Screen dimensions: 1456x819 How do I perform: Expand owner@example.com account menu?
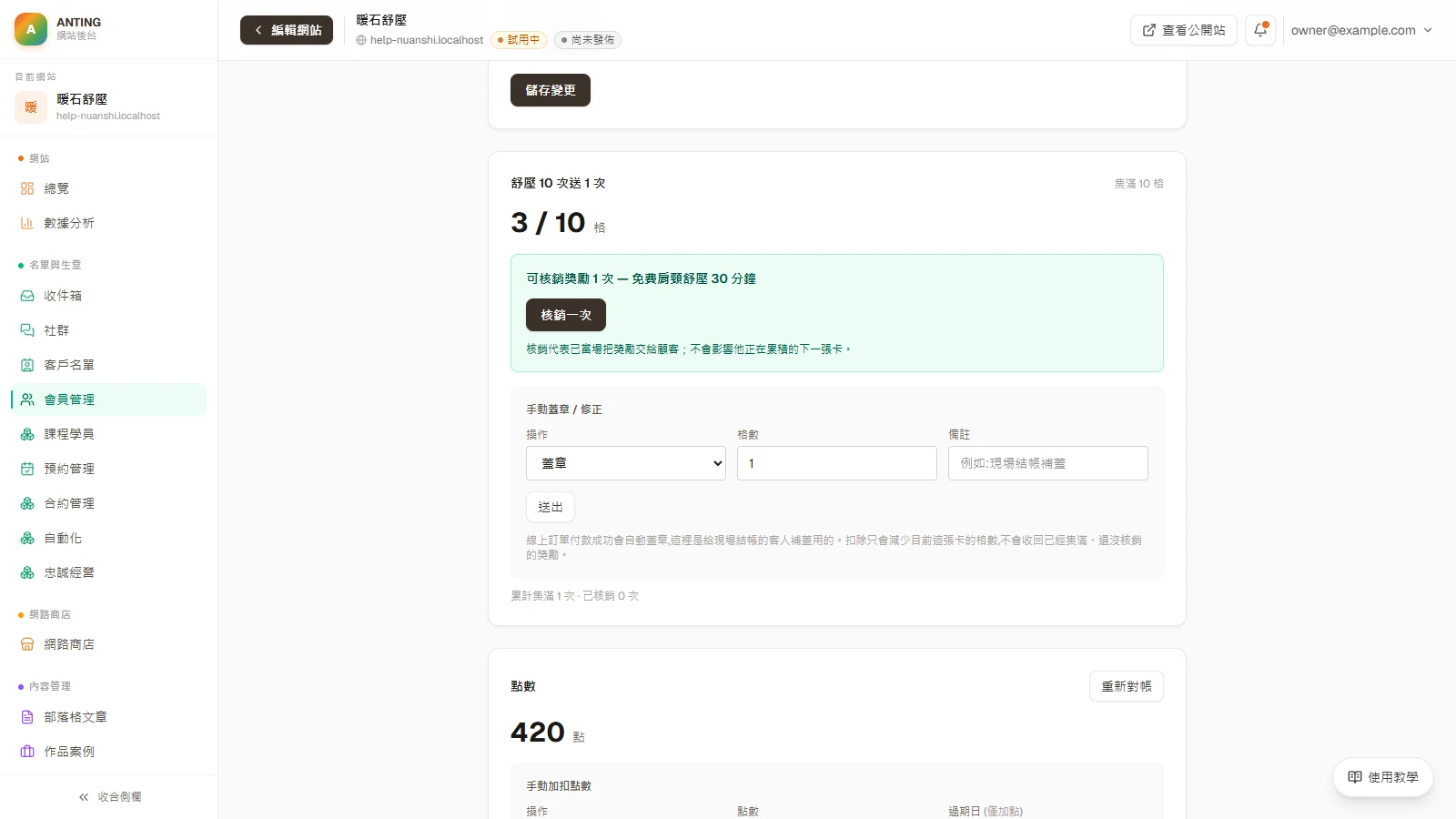pyautogui.click(x=1362, y=30)
